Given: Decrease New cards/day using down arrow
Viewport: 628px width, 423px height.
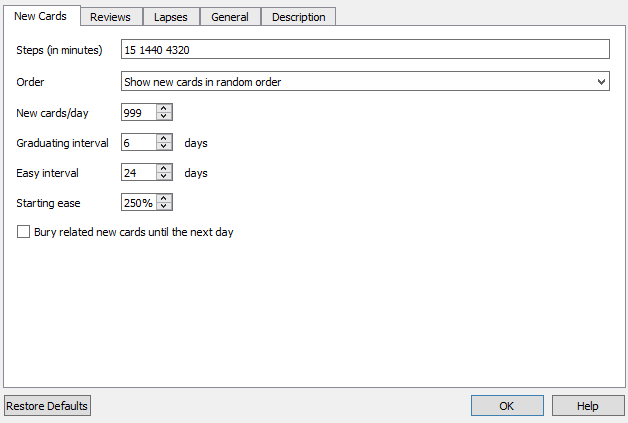Looking at the screenshot, I should [x=164, y=118].
